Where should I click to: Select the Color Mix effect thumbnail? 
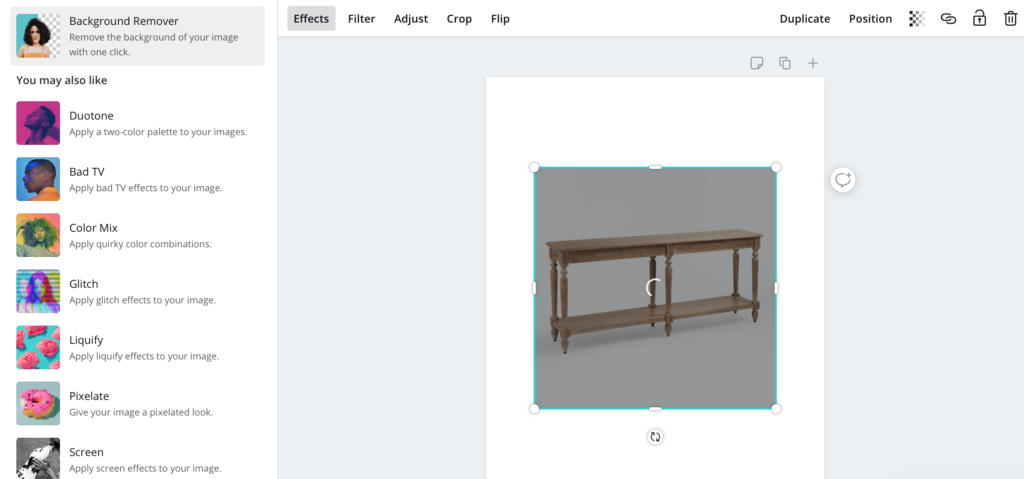(x=38, y=235)
